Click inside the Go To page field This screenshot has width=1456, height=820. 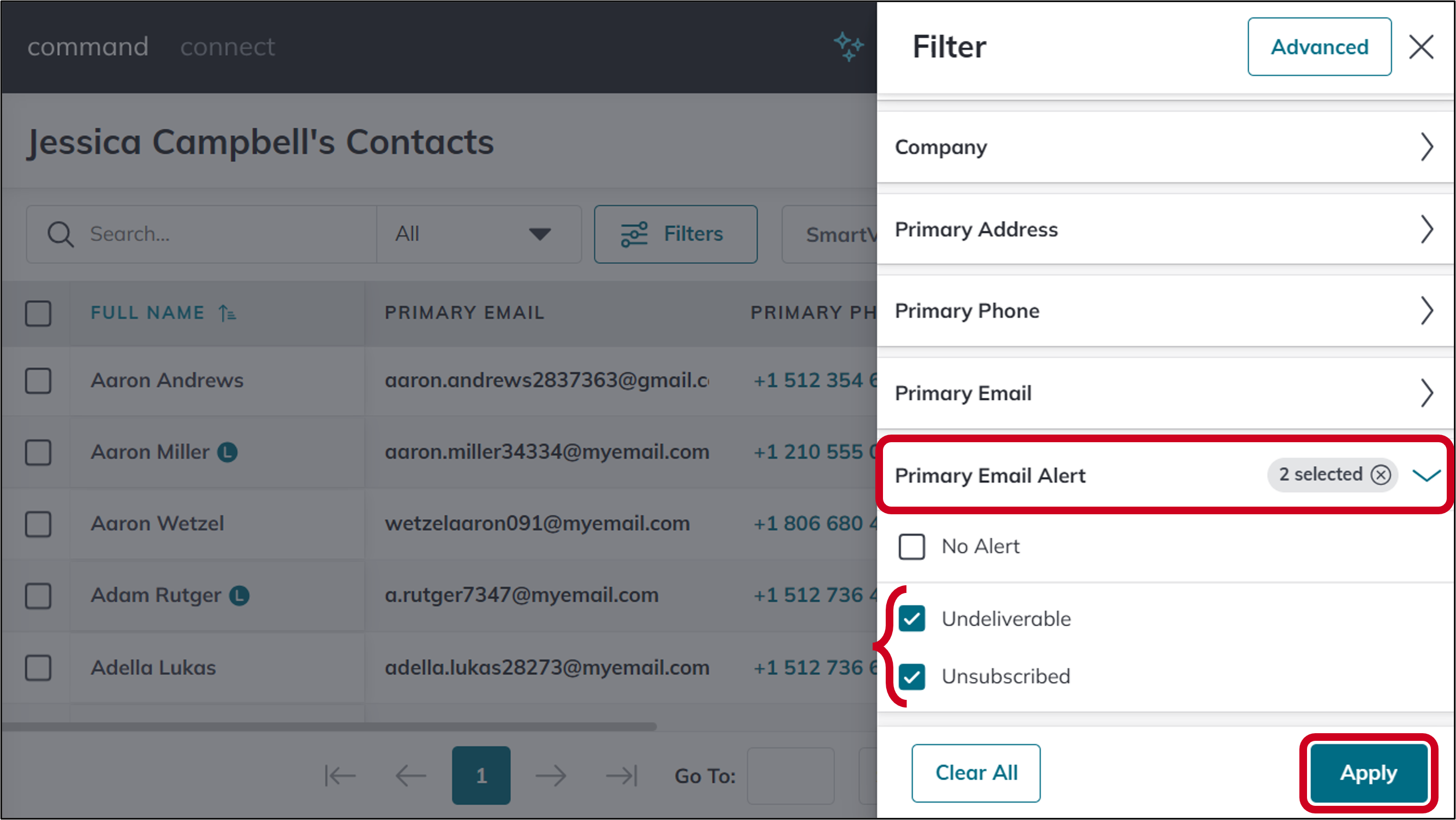click(x=790, y=775)
